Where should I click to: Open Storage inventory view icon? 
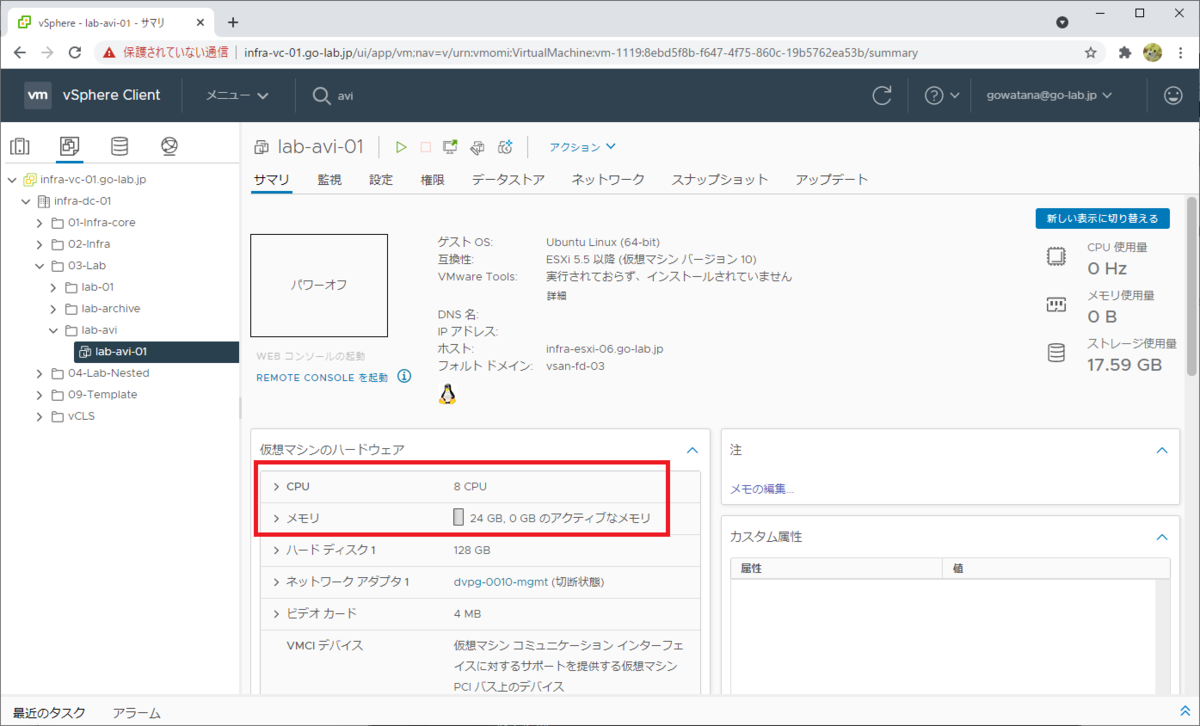[119, 147]
